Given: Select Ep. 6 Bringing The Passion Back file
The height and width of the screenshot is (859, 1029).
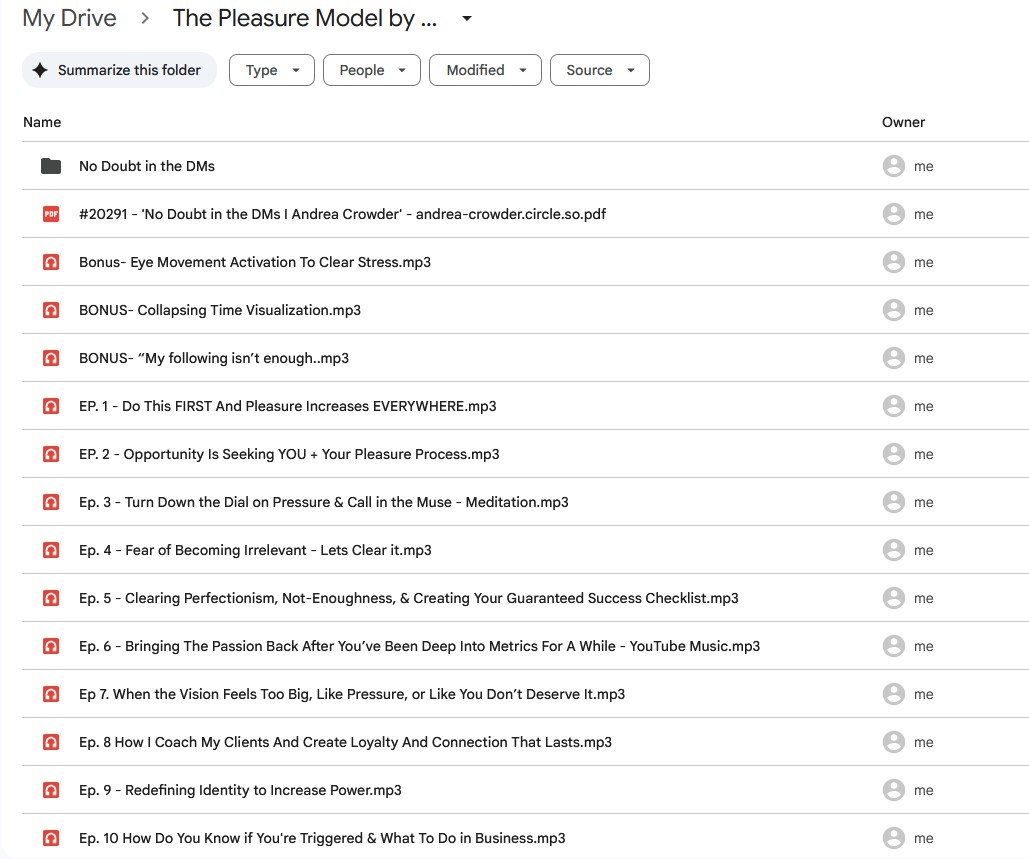Looking at the screenshot, I should [x=419, y=646].
